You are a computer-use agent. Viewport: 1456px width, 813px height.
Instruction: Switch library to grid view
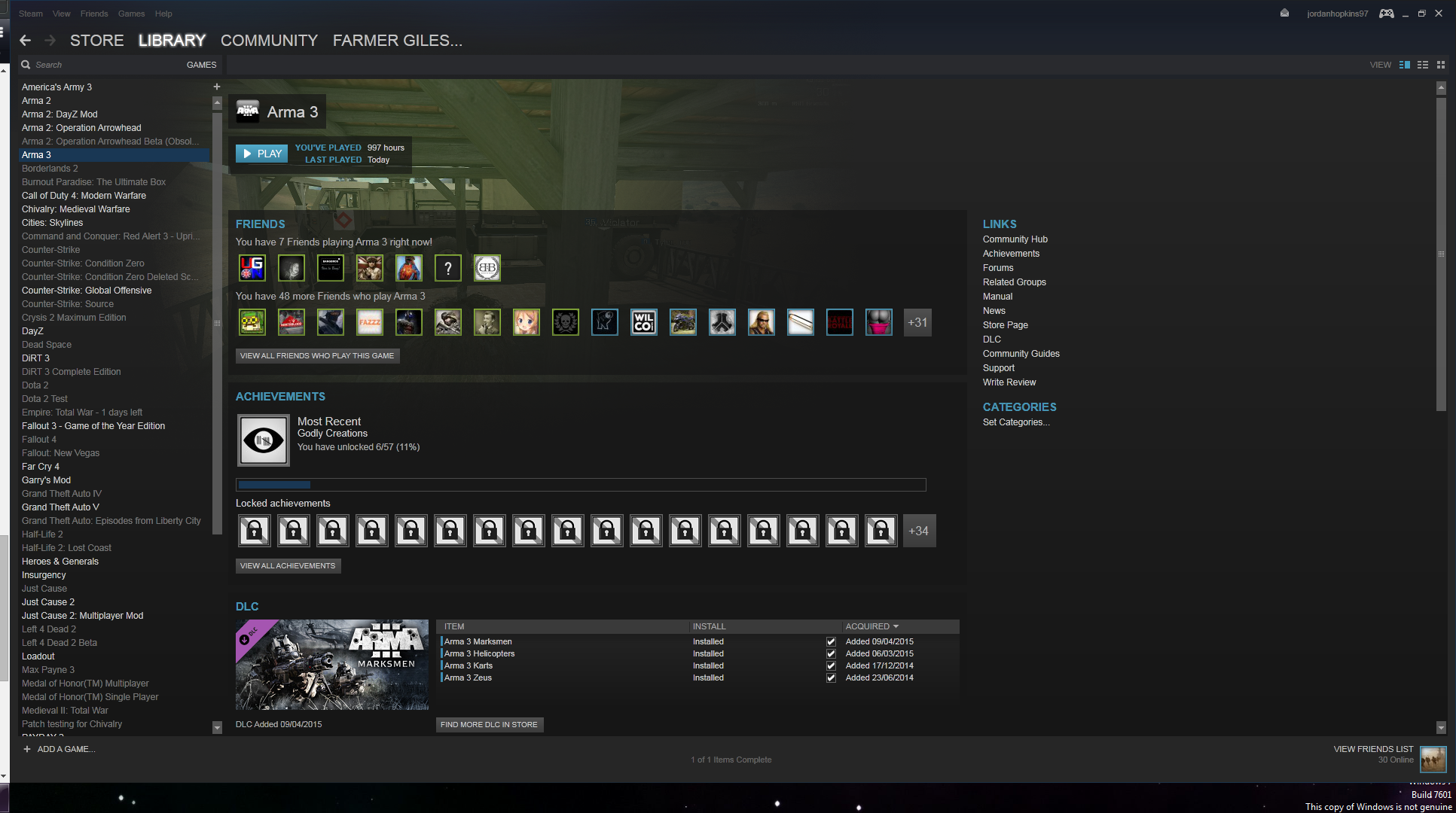pos(1441,65)
